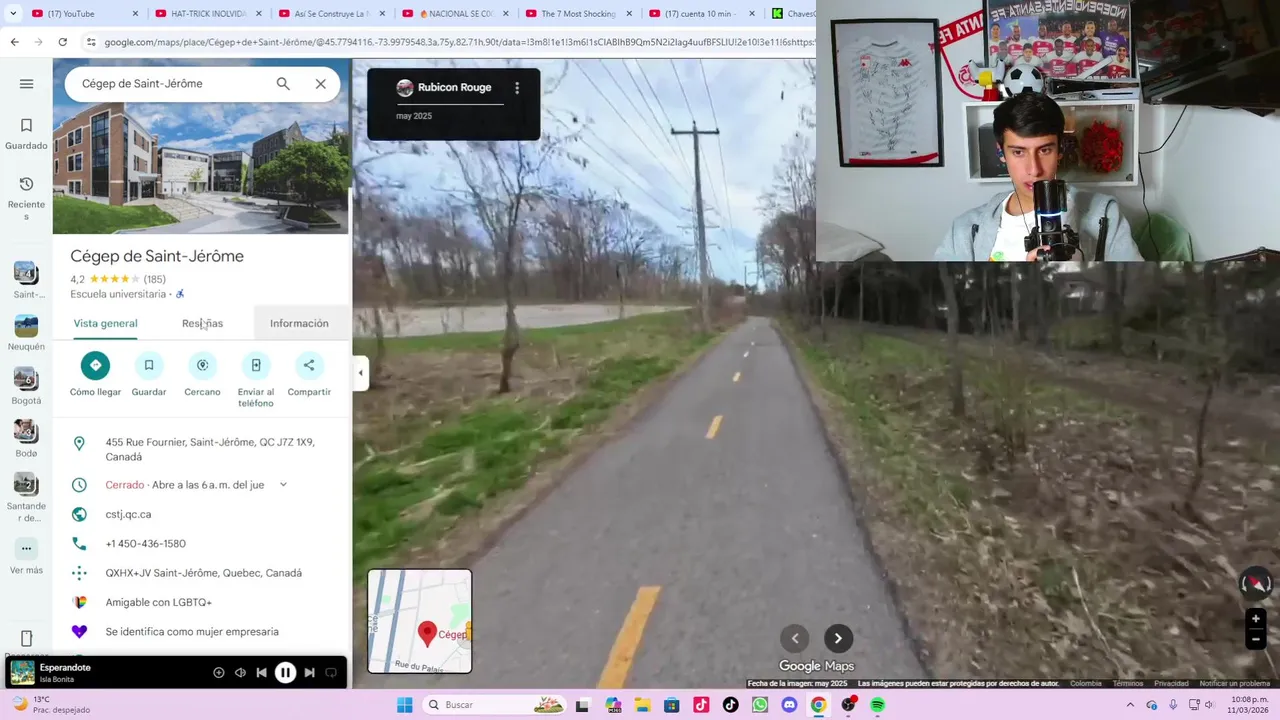Click Notificar un problema link
Viewport: 1280px width, 720px height.
click(1235, 684)
